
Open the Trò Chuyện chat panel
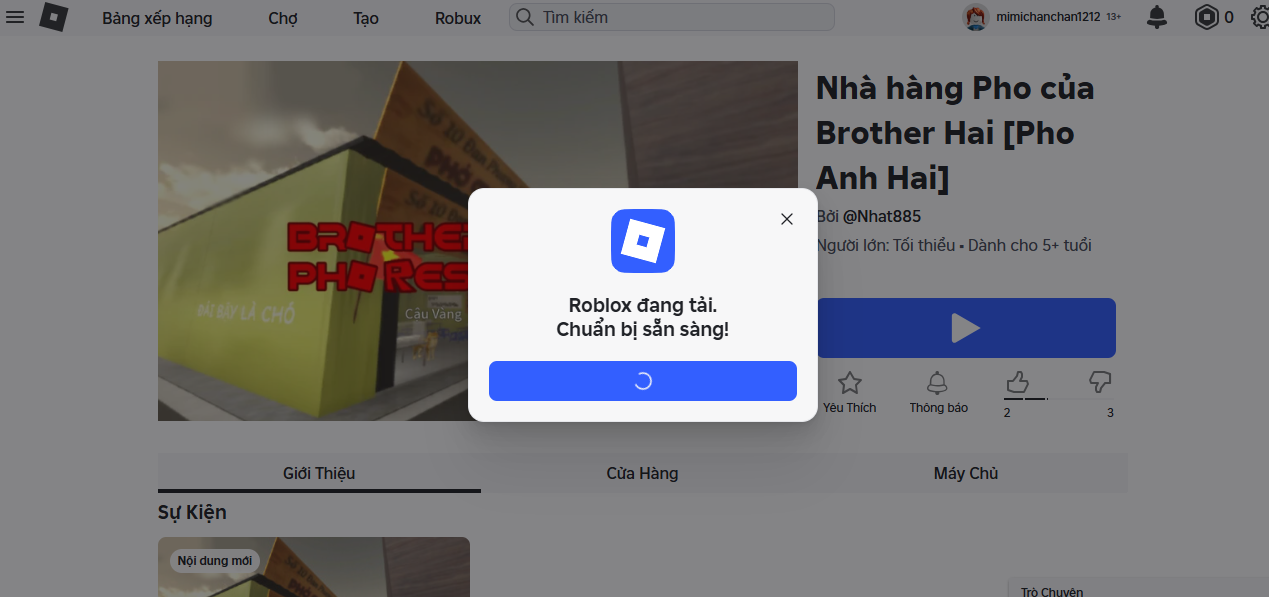point(1051,590)
